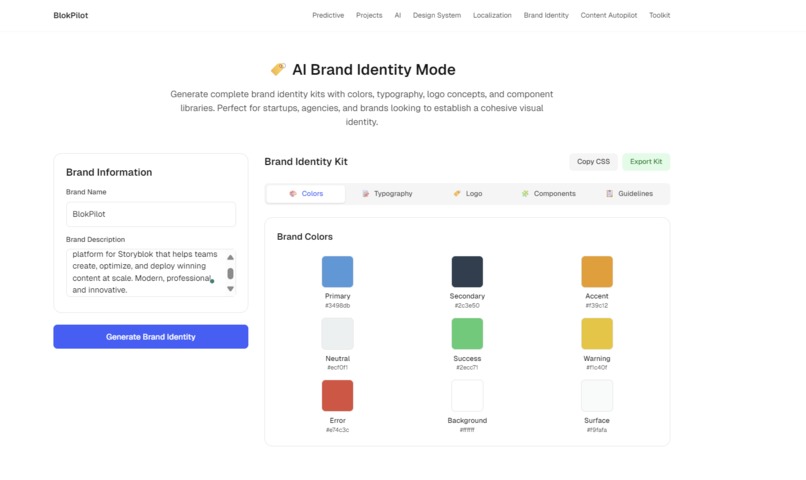Open the Logo tab

pyautogui.click(x=468, y=194)
